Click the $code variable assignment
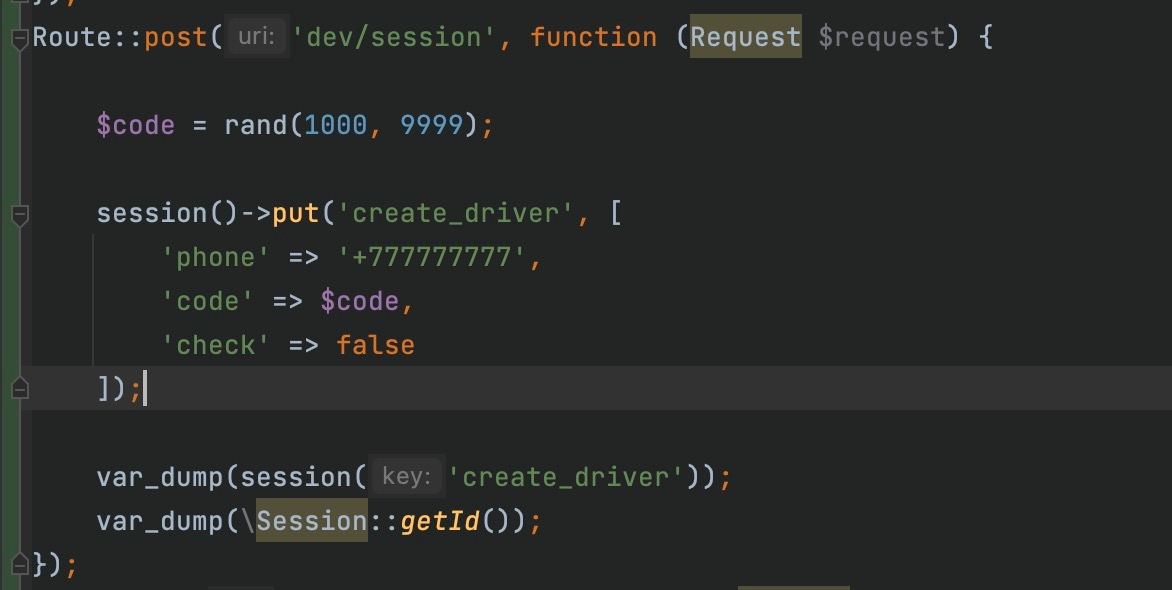This screenshot has height=590, width=1172. [x=135, y=125]
